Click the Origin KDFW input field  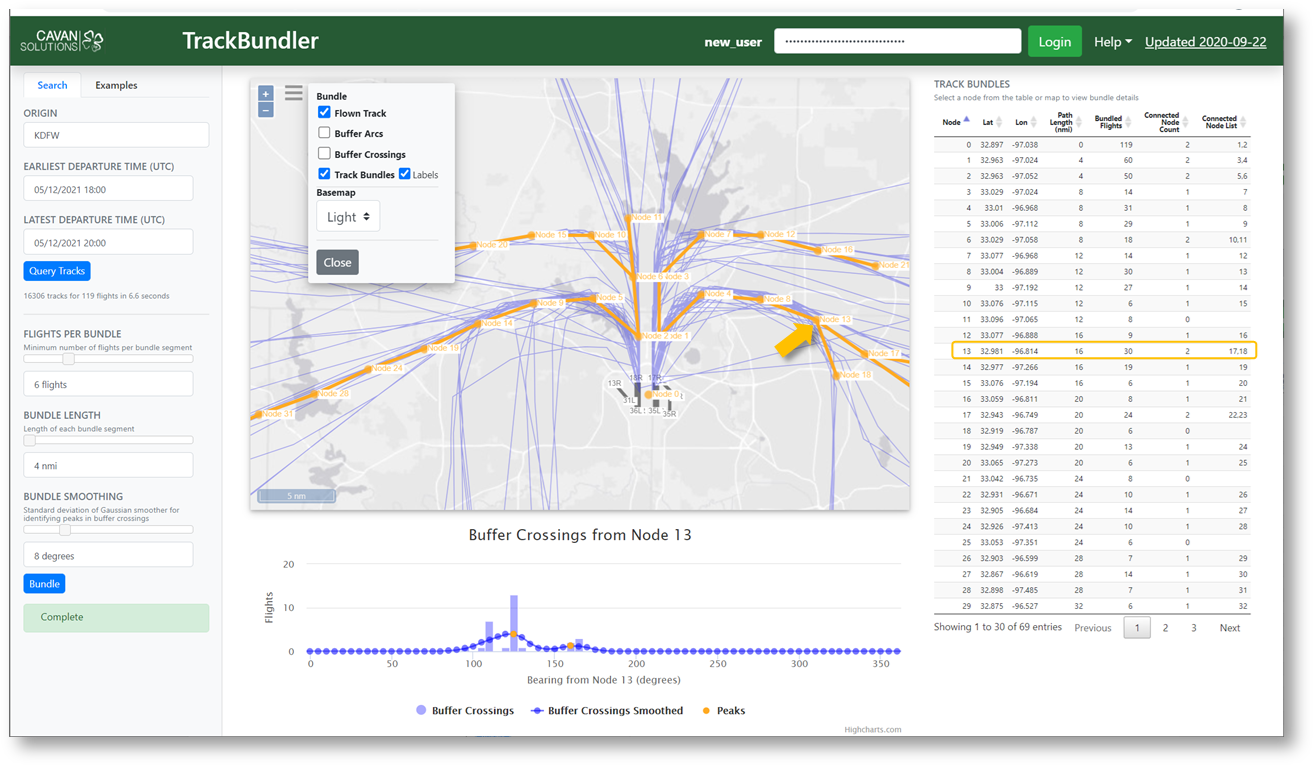116,135
